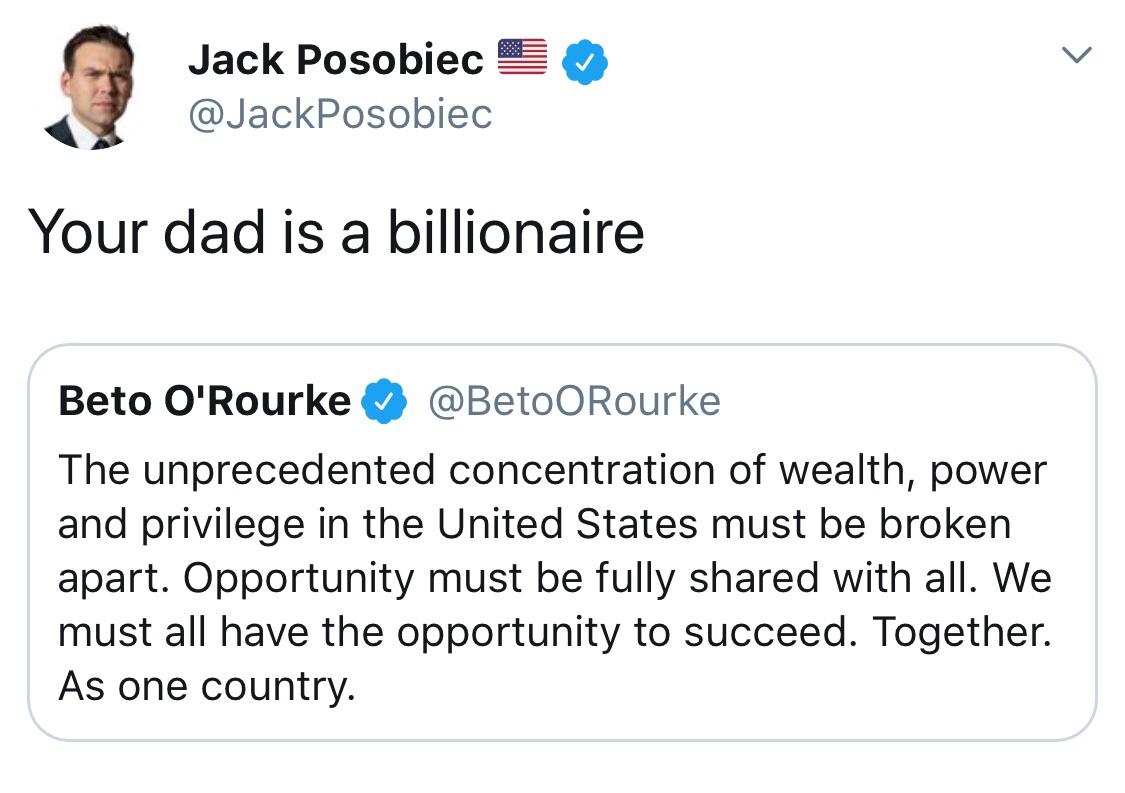The width and height of the screenshot is (1125, 793).
Task: Click "must all have the opportunity" line
Action: (x=339, y=632)
